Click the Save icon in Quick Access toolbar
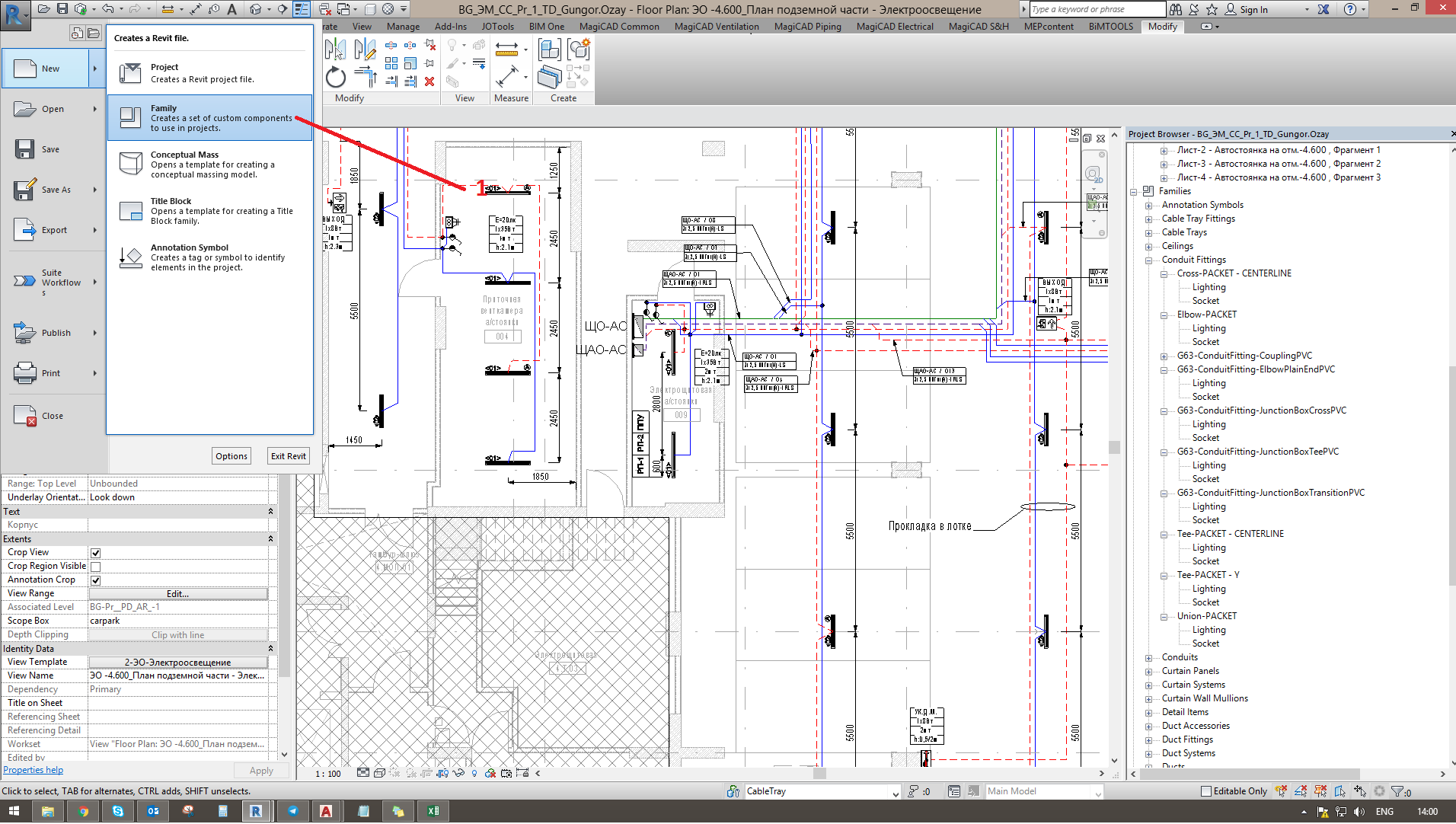Viewport: 1456px width, 824px height. [61, 8]
